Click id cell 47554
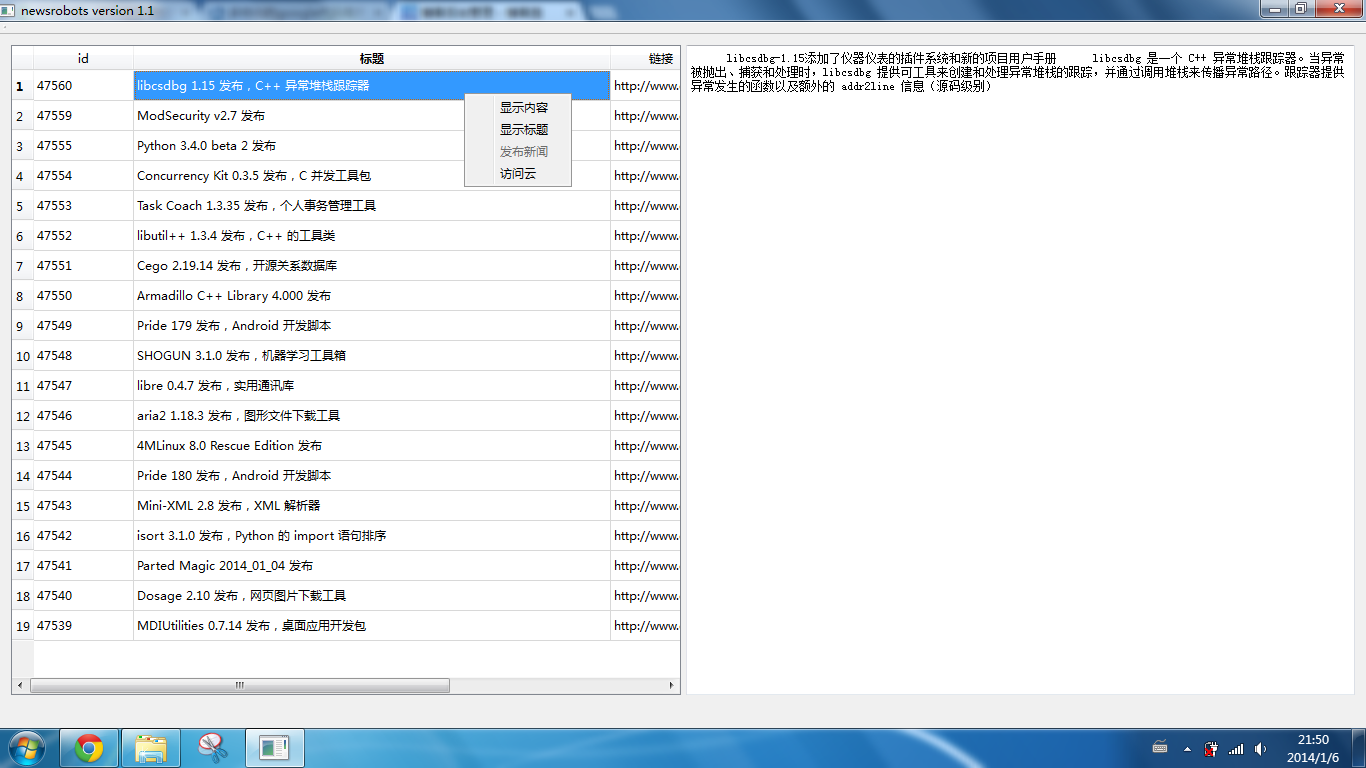Screen dimensions: 1366x768 coord(83,176)
